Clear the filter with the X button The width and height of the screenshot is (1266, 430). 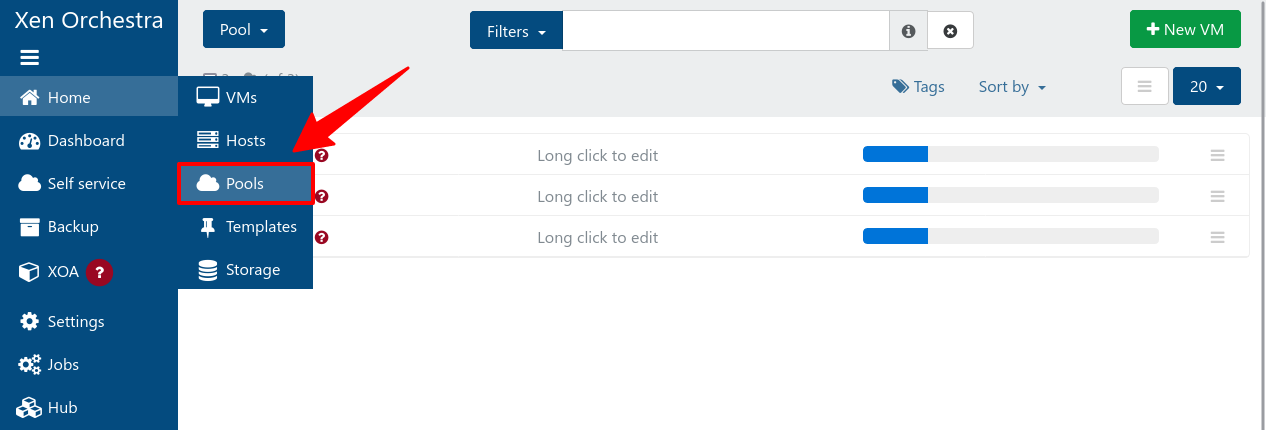click(x=950, y=31)
